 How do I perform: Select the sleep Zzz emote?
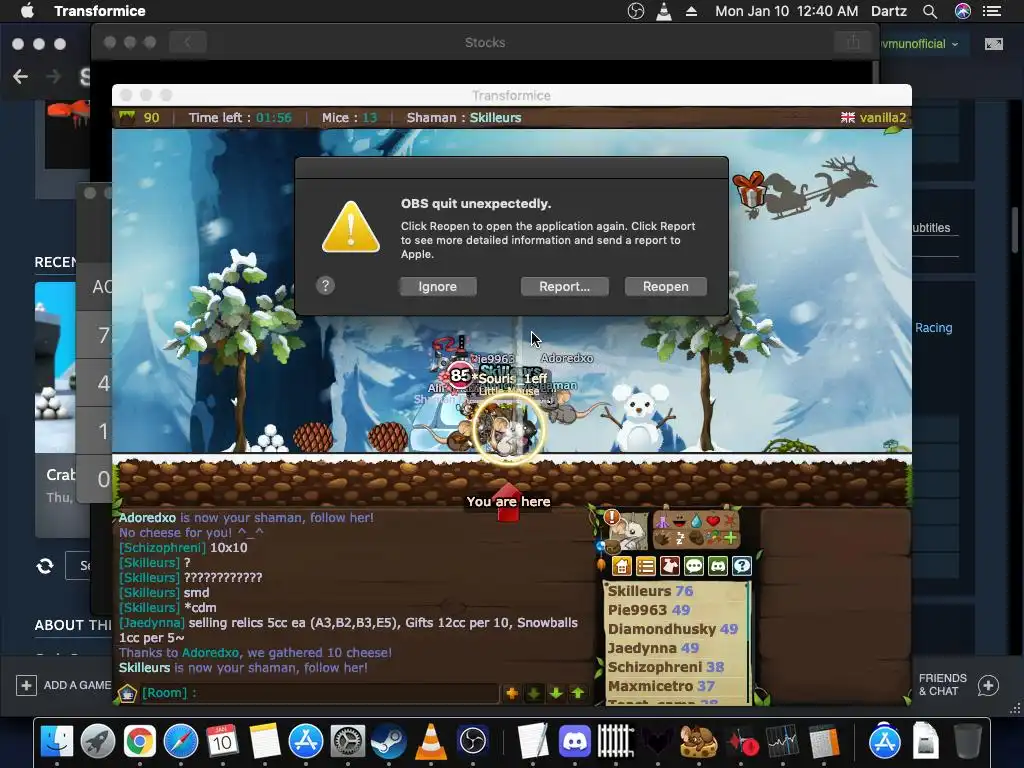(x=680, y=539)
